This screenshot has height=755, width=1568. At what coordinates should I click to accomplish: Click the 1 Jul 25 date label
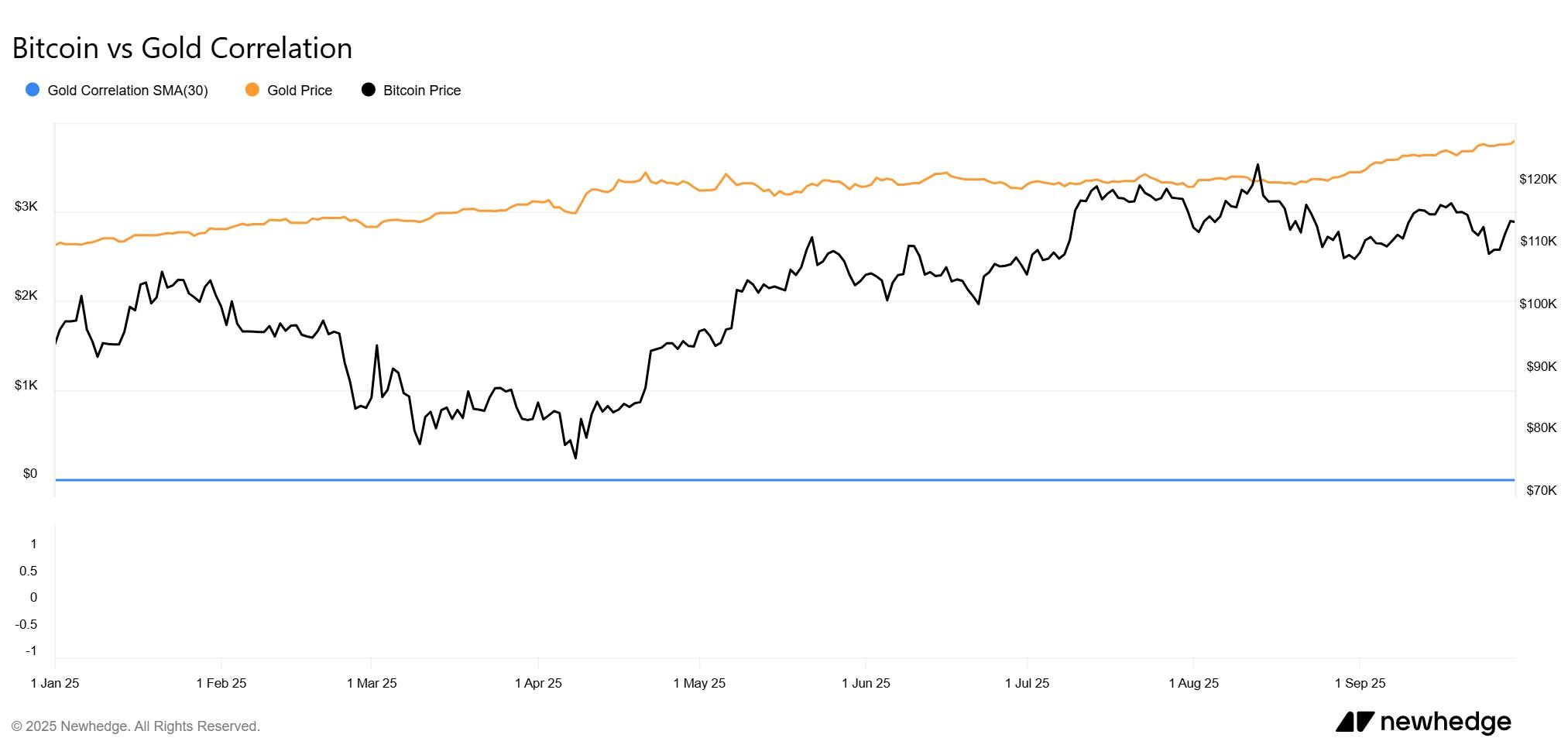(1027, 683)
